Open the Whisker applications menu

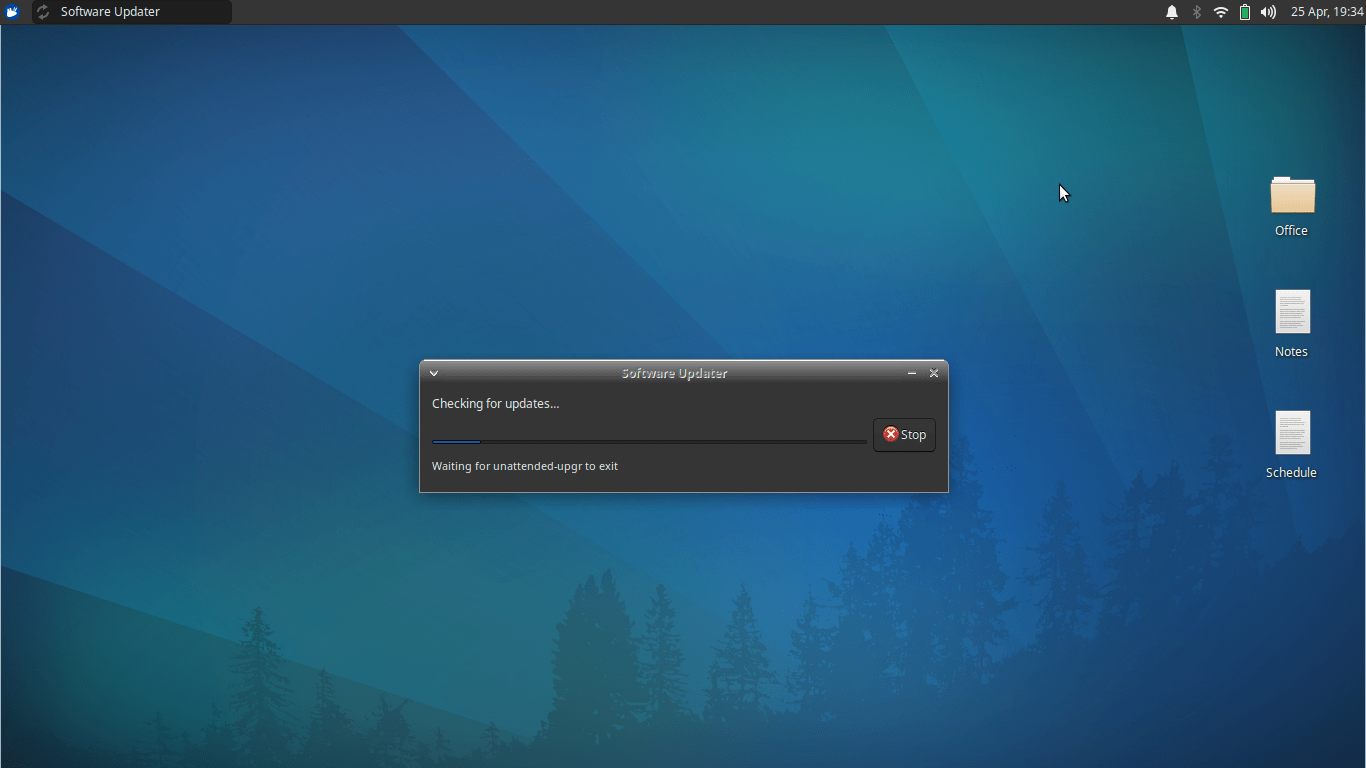tap(13, 12)
